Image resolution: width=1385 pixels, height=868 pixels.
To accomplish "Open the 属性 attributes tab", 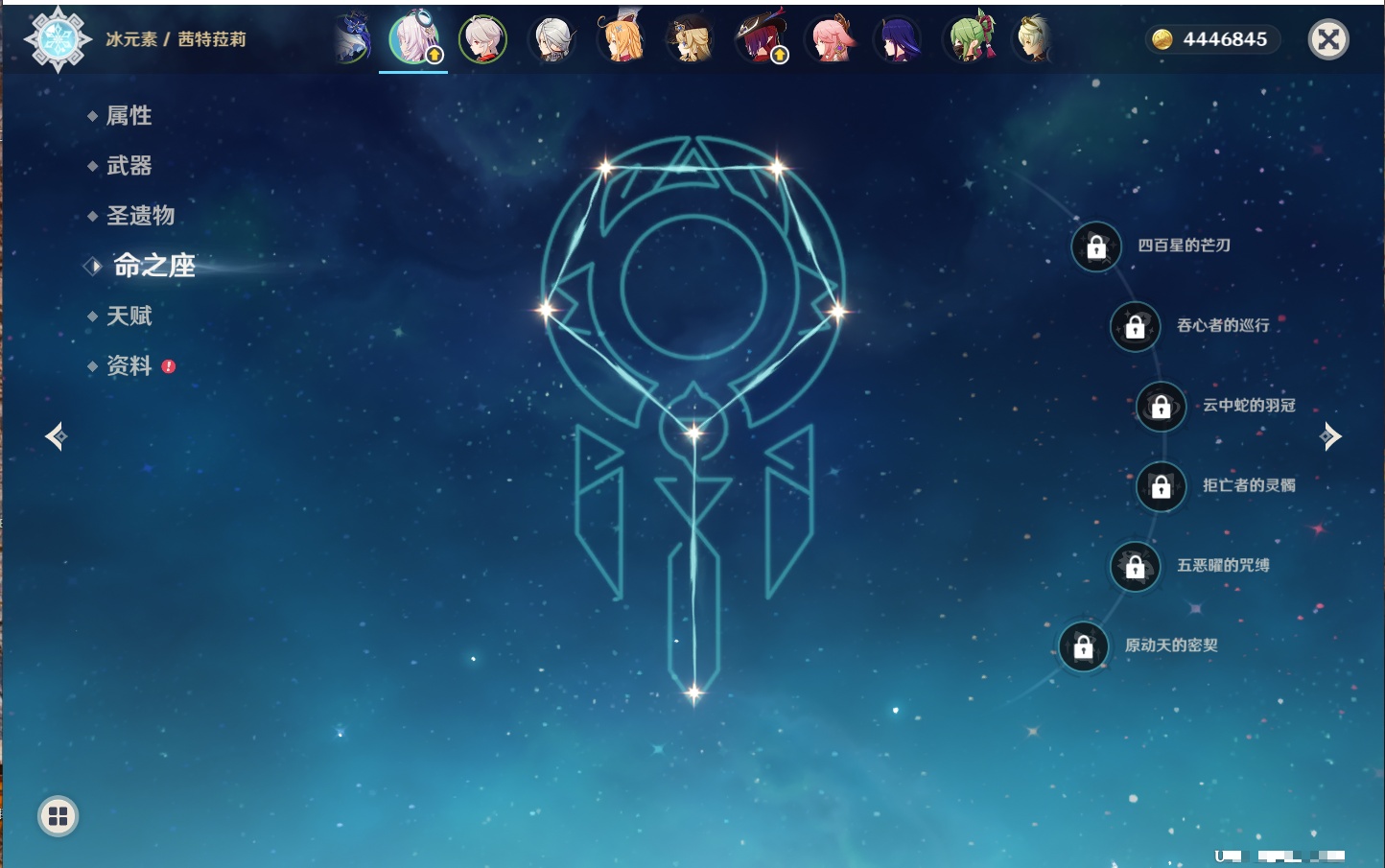I will 129,116.
